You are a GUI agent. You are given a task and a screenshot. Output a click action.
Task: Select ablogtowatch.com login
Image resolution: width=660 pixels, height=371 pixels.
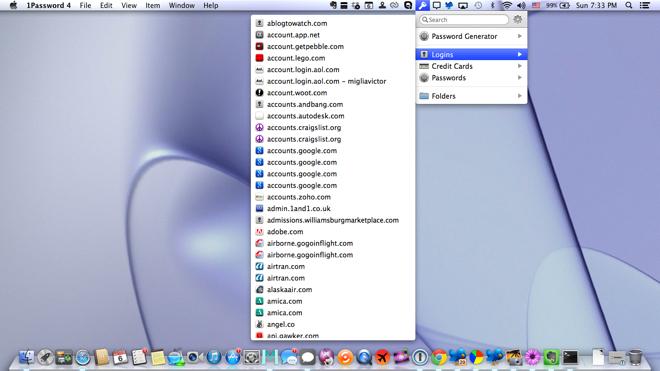pos(333,23)
